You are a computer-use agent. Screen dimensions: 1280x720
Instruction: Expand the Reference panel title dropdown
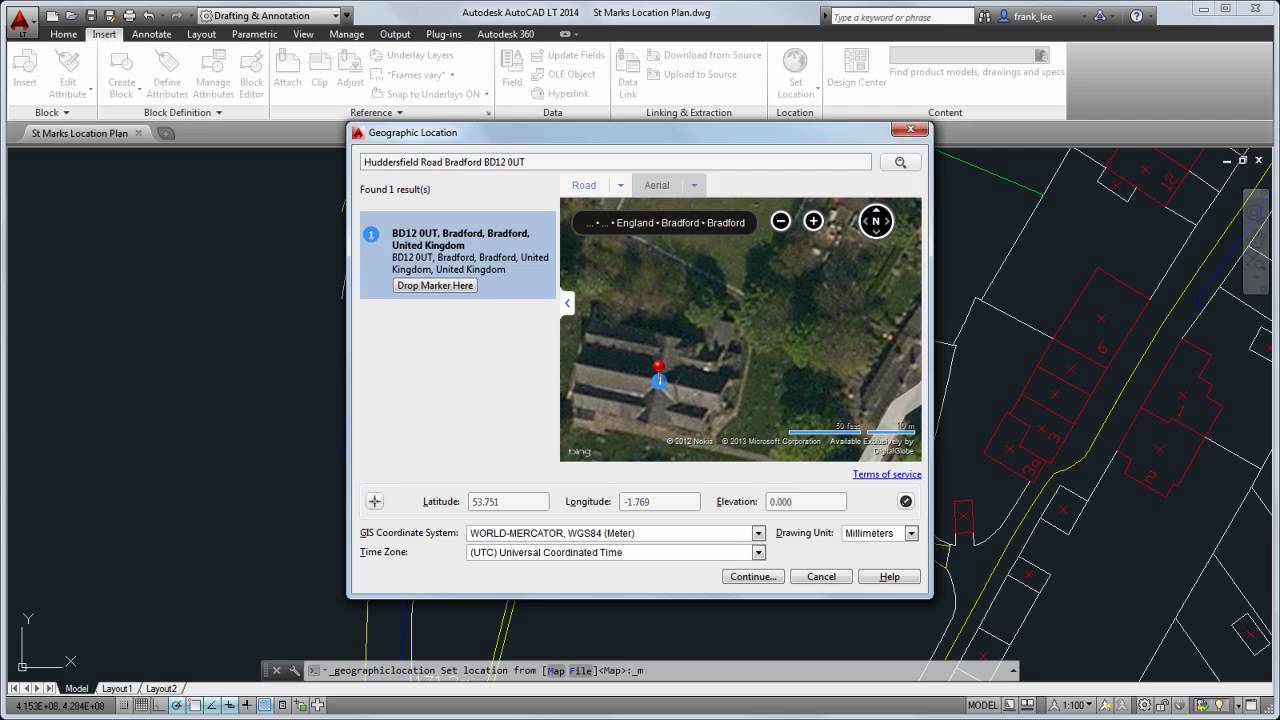pos(377,113)
